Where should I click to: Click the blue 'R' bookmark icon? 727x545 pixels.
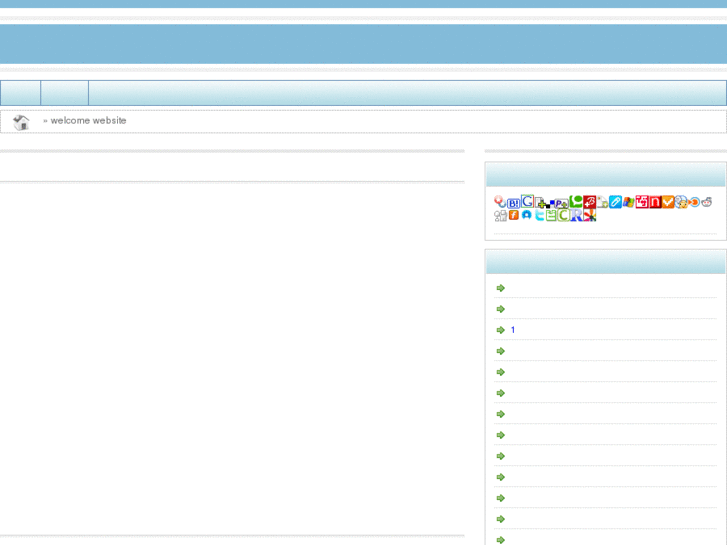point(576,216)
